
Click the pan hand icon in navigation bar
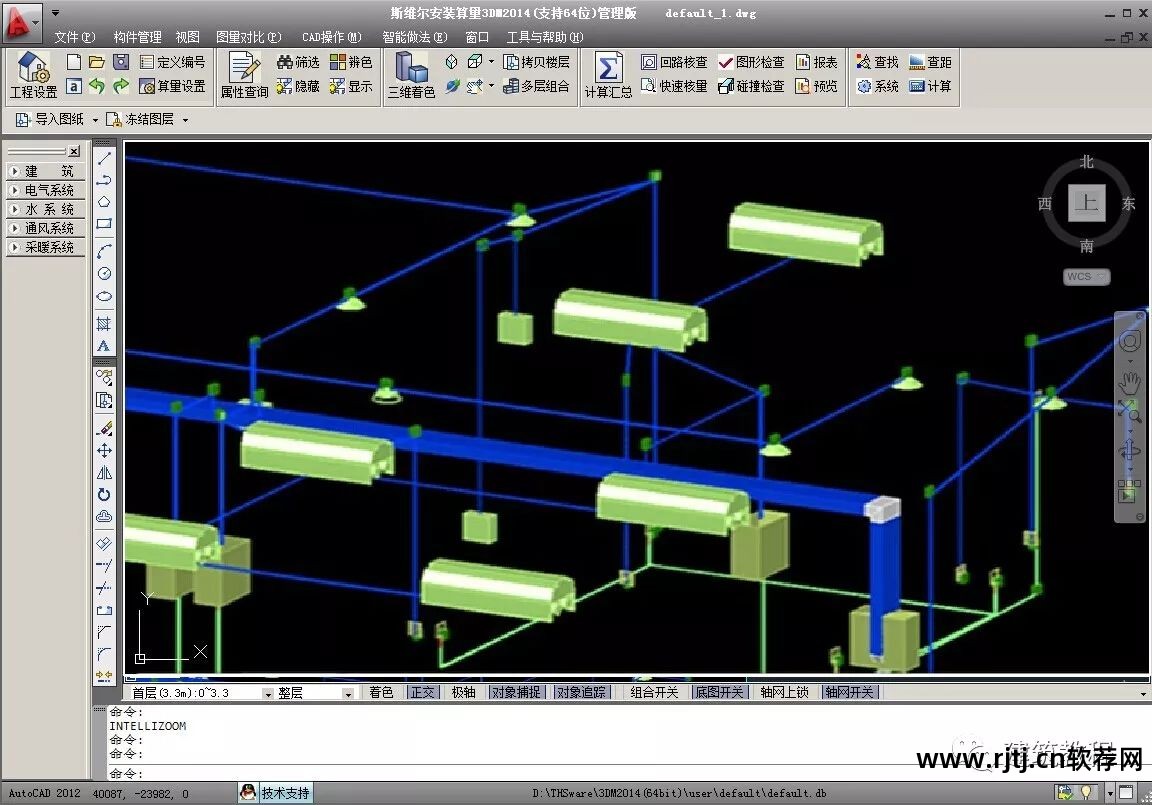tap(1129, 383)
